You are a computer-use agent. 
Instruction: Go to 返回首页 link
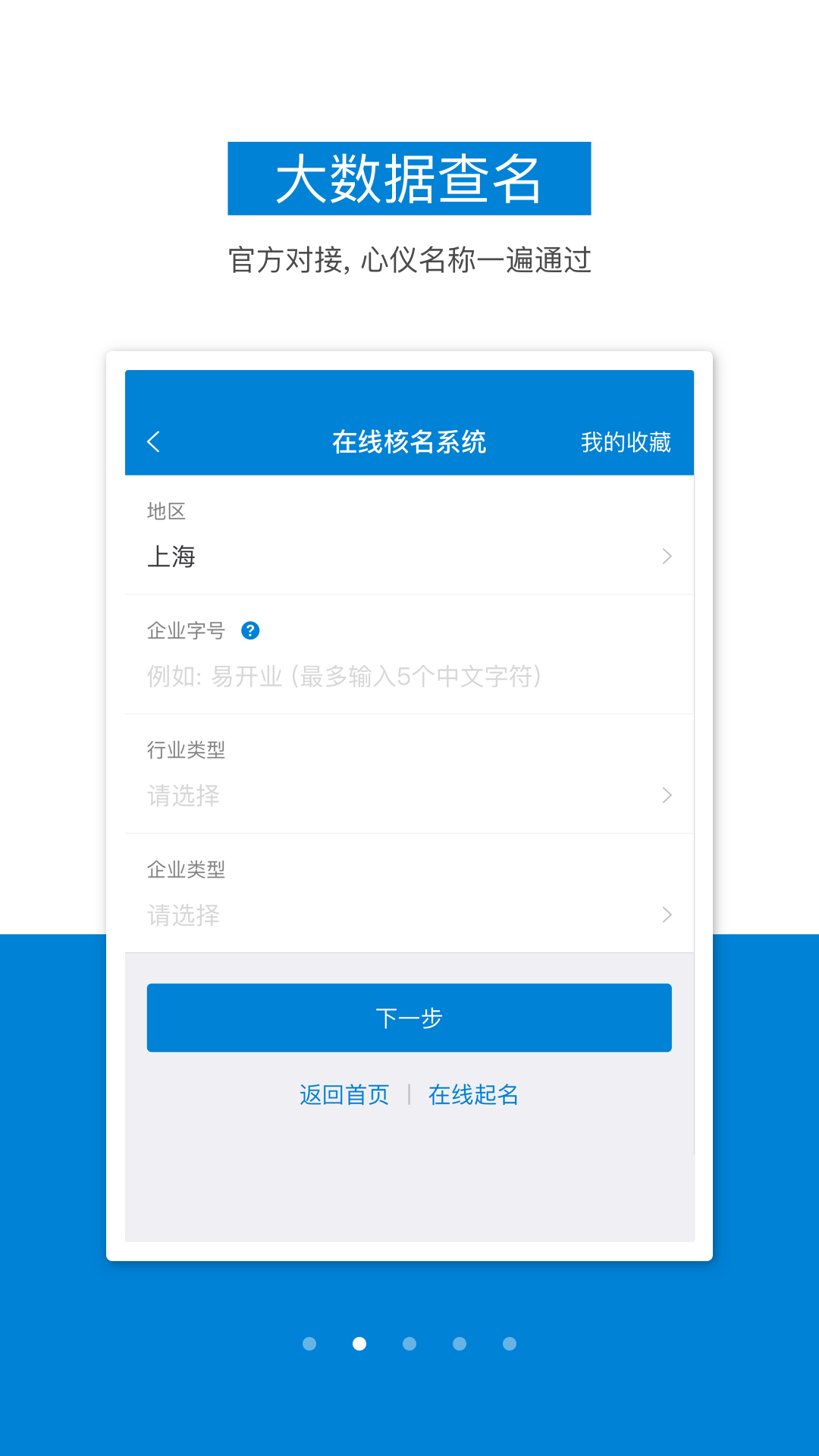[344, 1094]
